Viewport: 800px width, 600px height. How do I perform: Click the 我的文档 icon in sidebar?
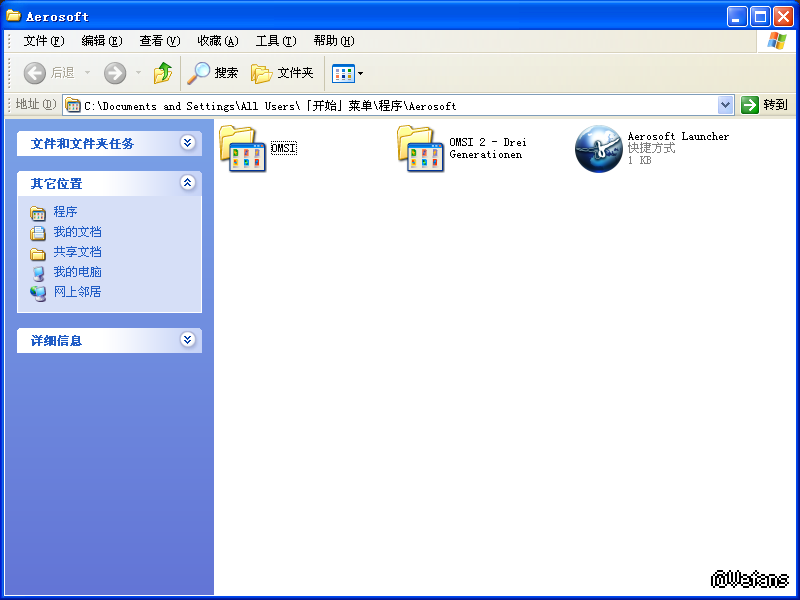pos(38,233)
